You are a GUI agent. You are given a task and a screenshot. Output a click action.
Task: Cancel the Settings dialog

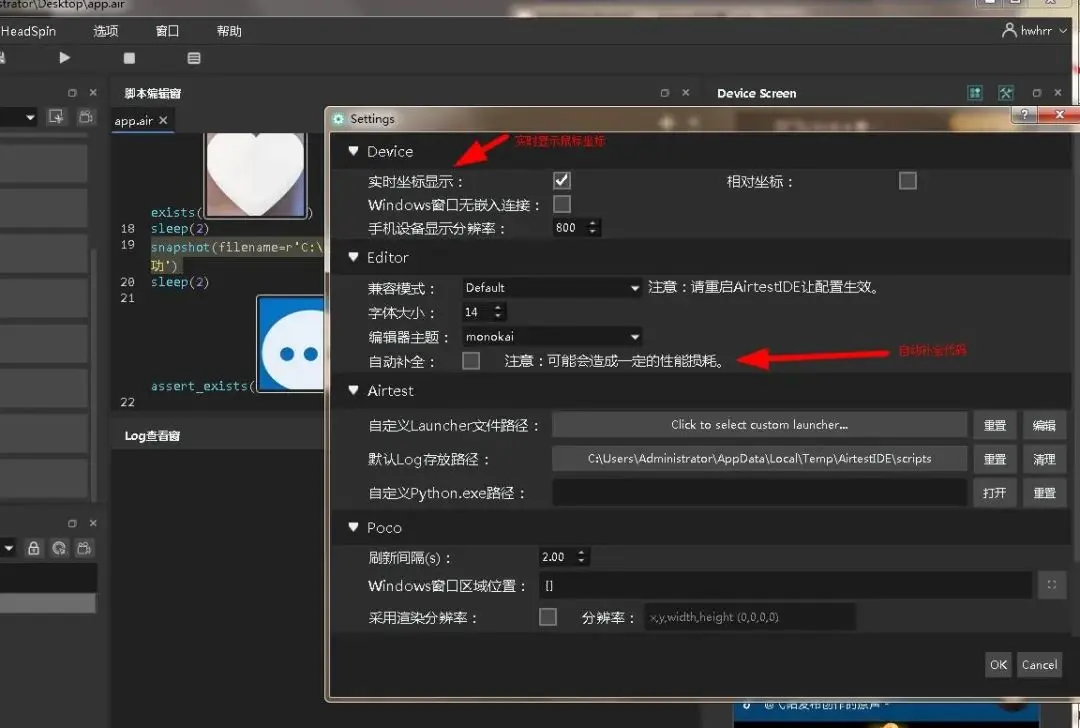pos(1039,665)
